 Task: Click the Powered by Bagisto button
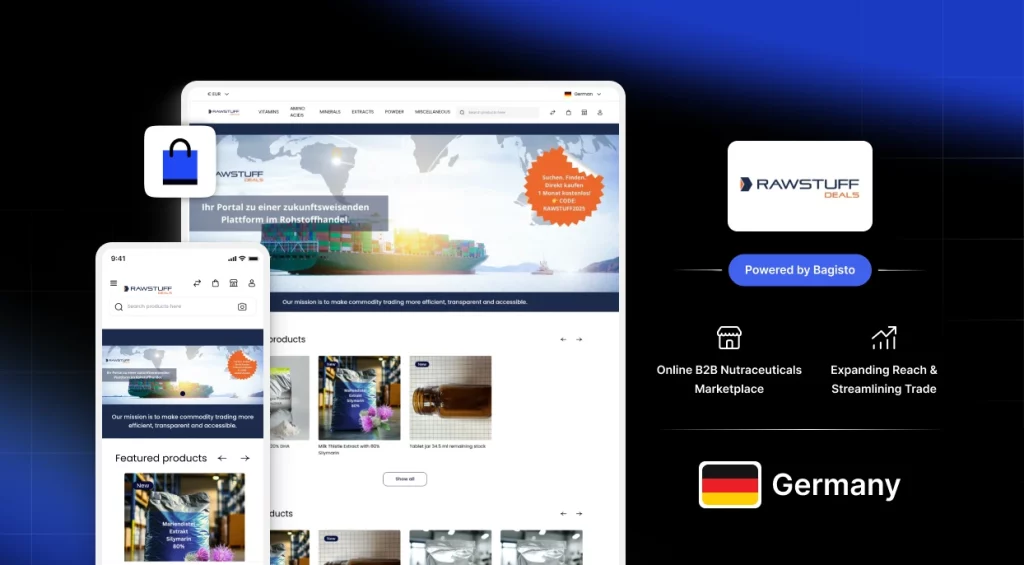click(800, 270)
